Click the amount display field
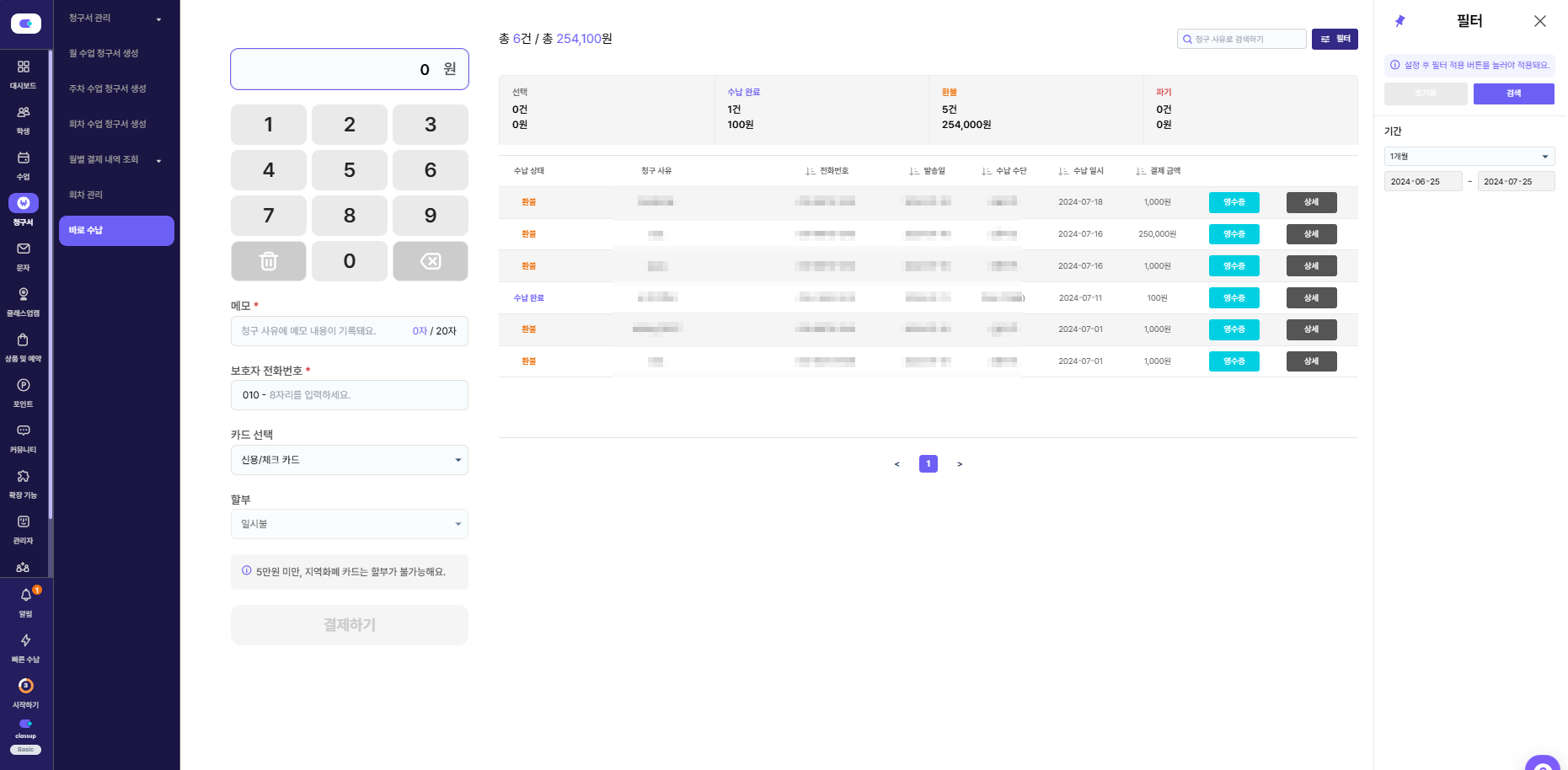Viewport: 1568px width, 770px height. pyautogui.click(x=350, y=69)
